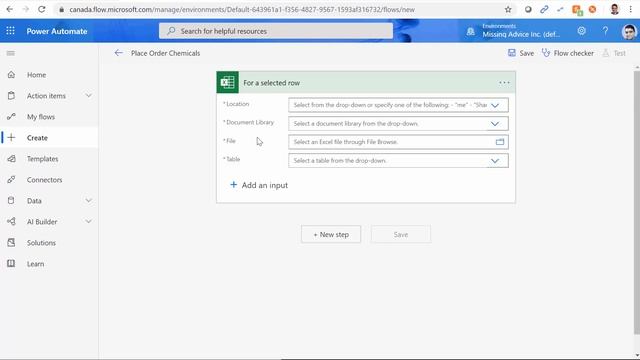Open the file browse folder icon

tap(500, 142)
